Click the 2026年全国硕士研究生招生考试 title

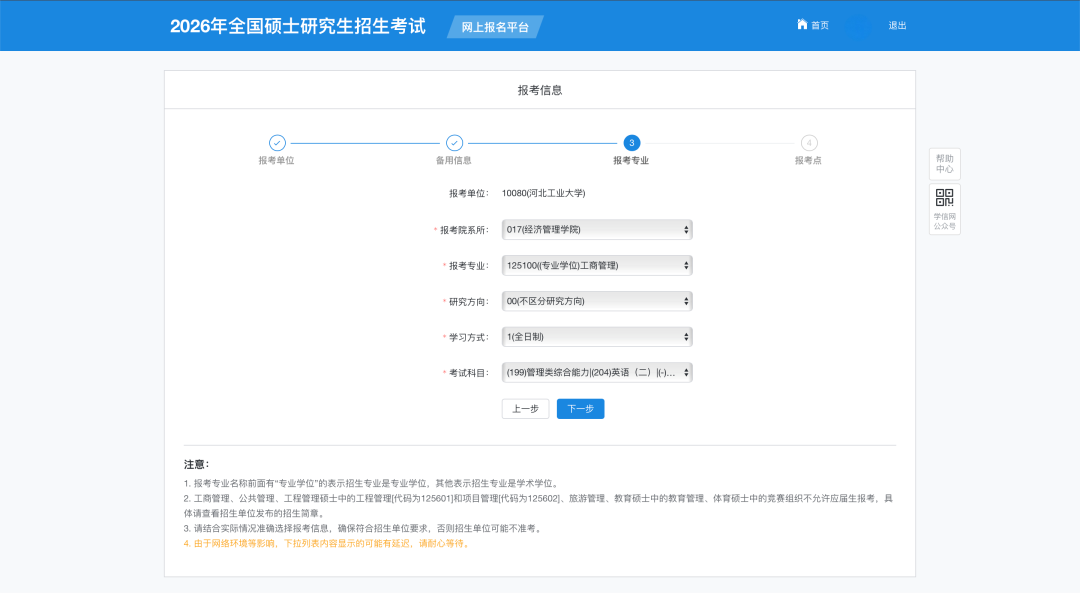298,26
